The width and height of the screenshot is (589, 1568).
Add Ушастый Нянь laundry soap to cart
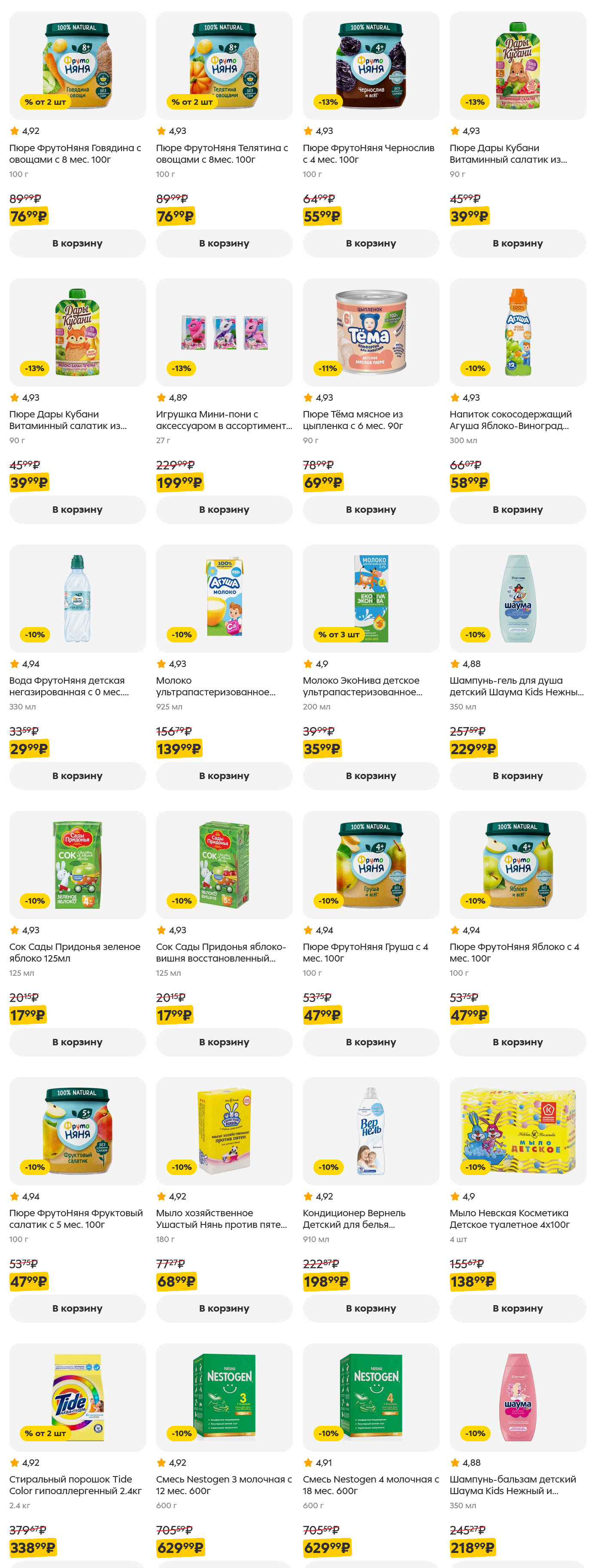224,1308
